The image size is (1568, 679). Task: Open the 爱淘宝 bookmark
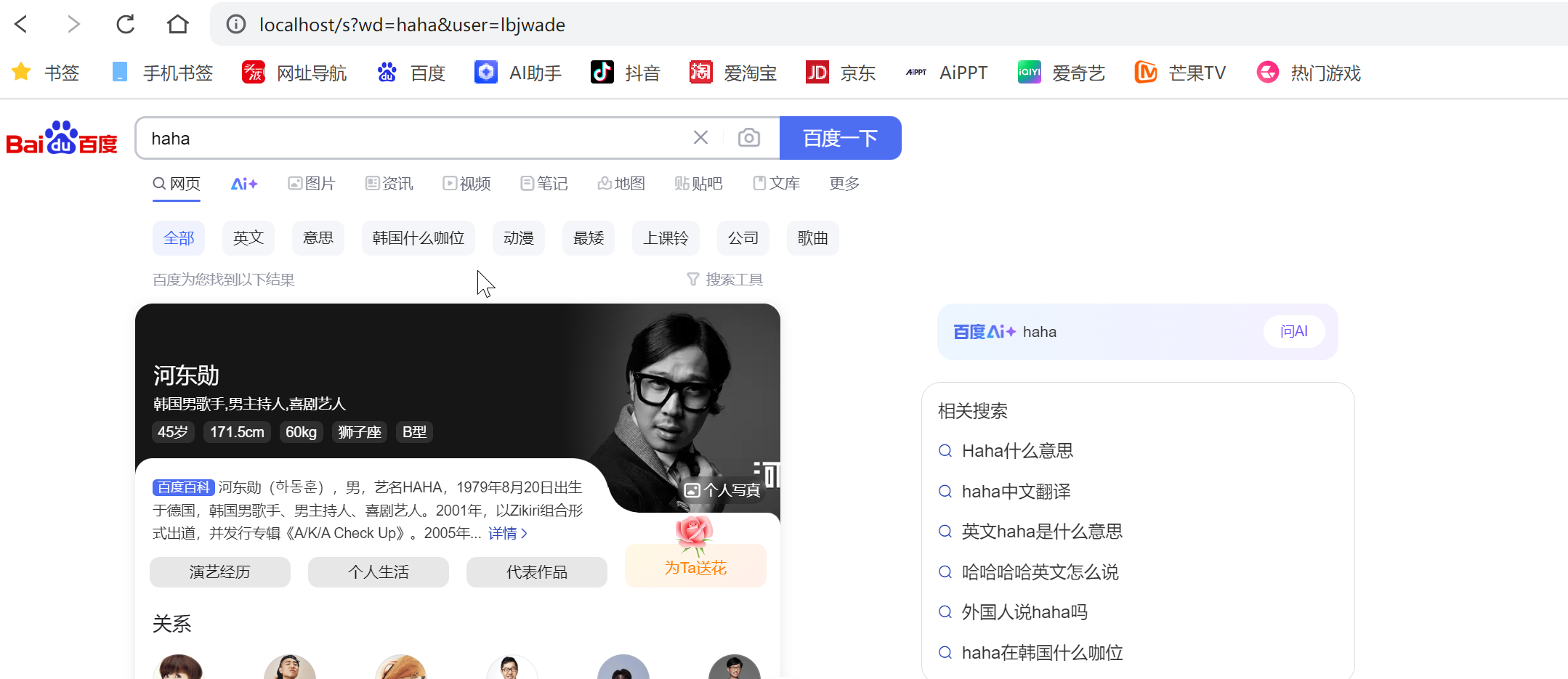coord(733,73)
